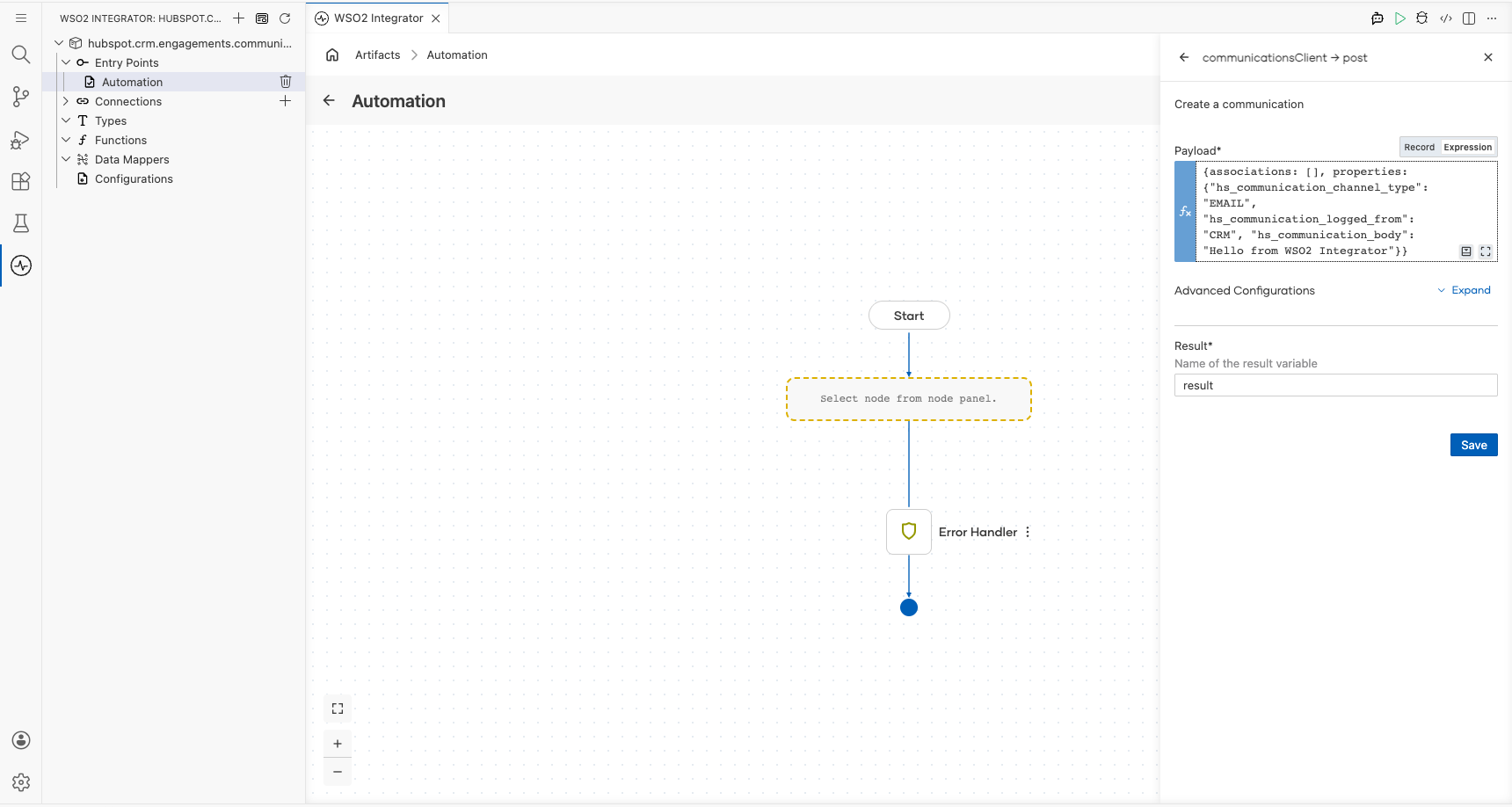Click the home icon in breadcrumb
This screenshot has height=807, width=1512.
coord(332,55)
